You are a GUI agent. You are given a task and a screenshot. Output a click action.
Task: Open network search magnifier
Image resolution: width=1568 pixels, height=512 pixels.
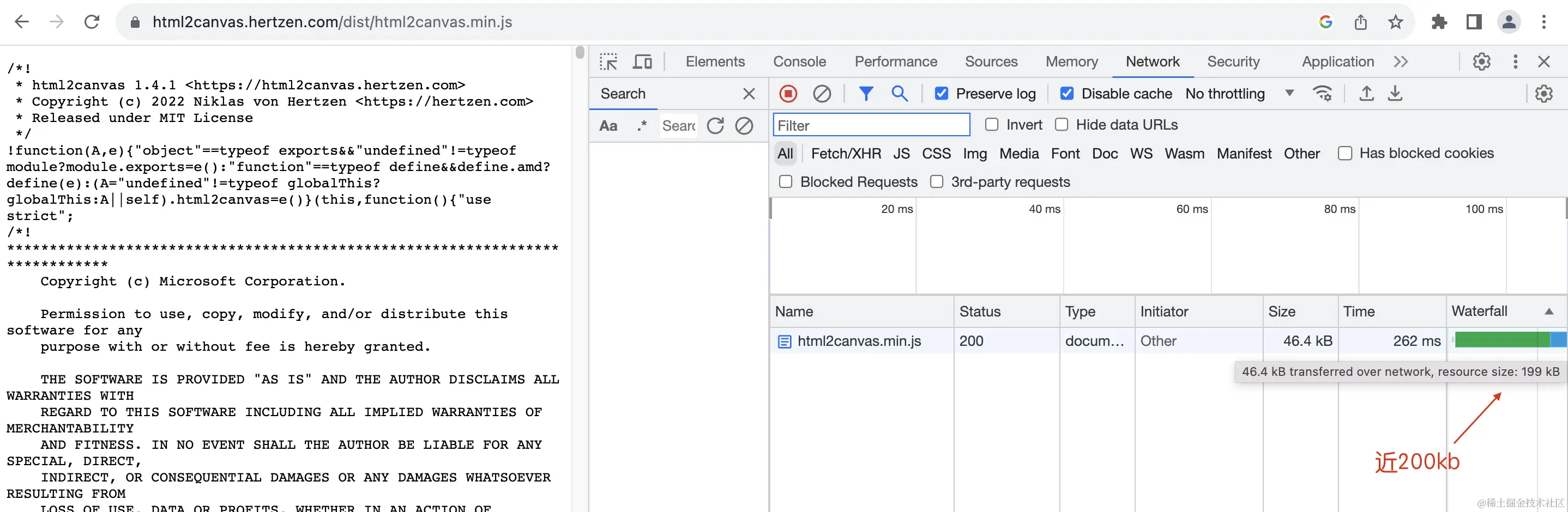[899, 94]
